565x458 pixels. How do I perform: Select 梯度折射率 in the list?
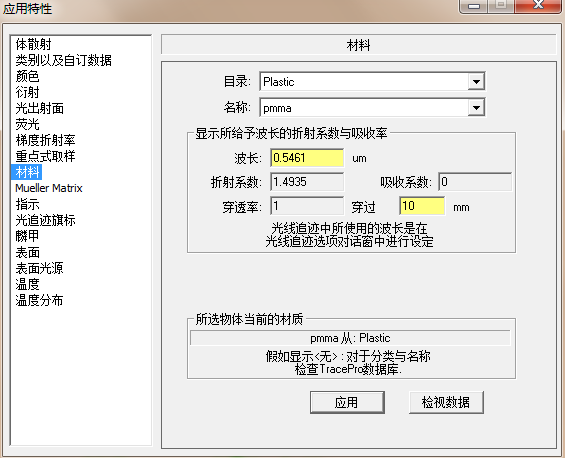45,140
